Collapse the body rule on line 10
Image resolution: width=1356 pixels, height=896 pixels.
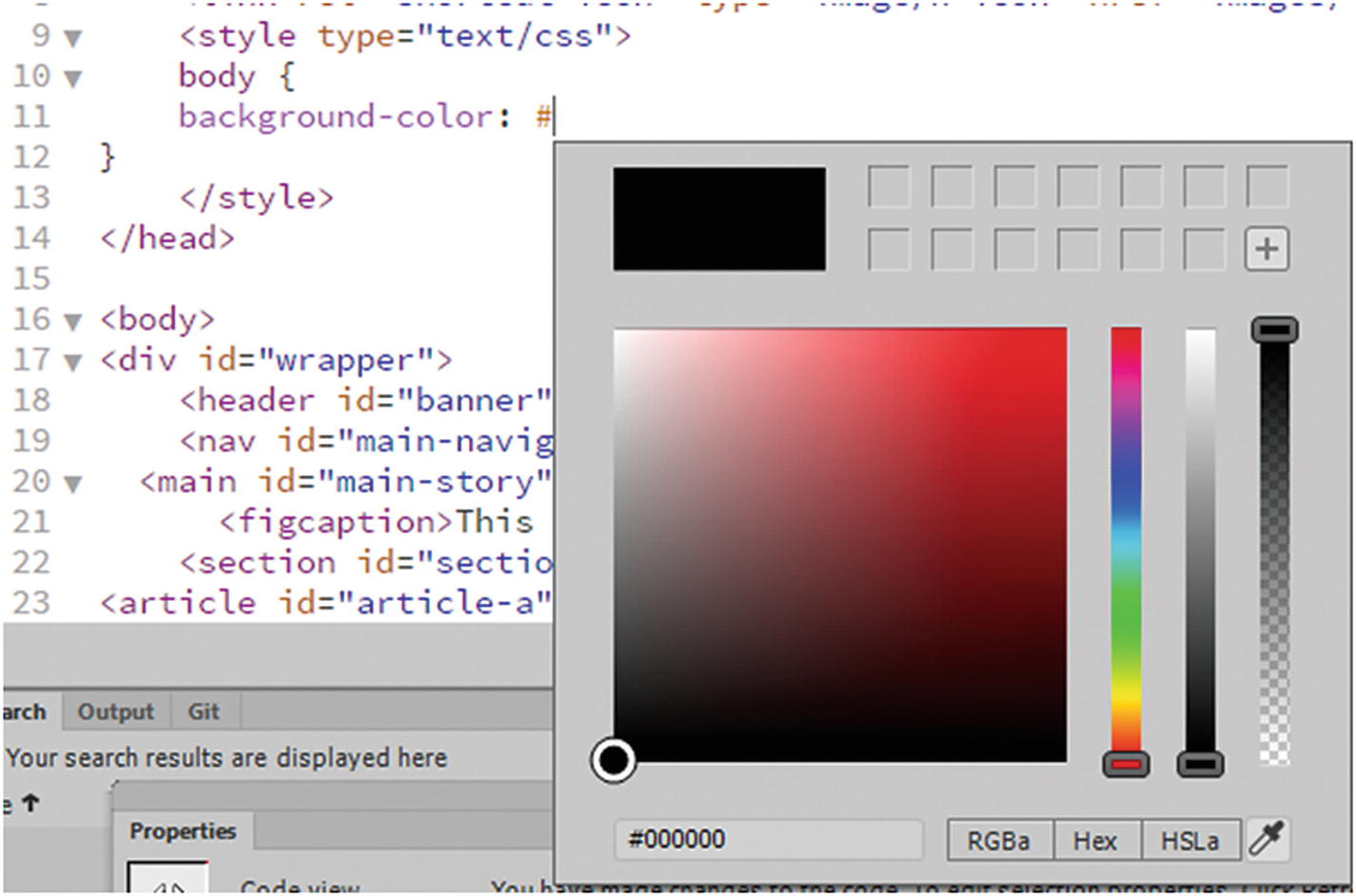70,79
